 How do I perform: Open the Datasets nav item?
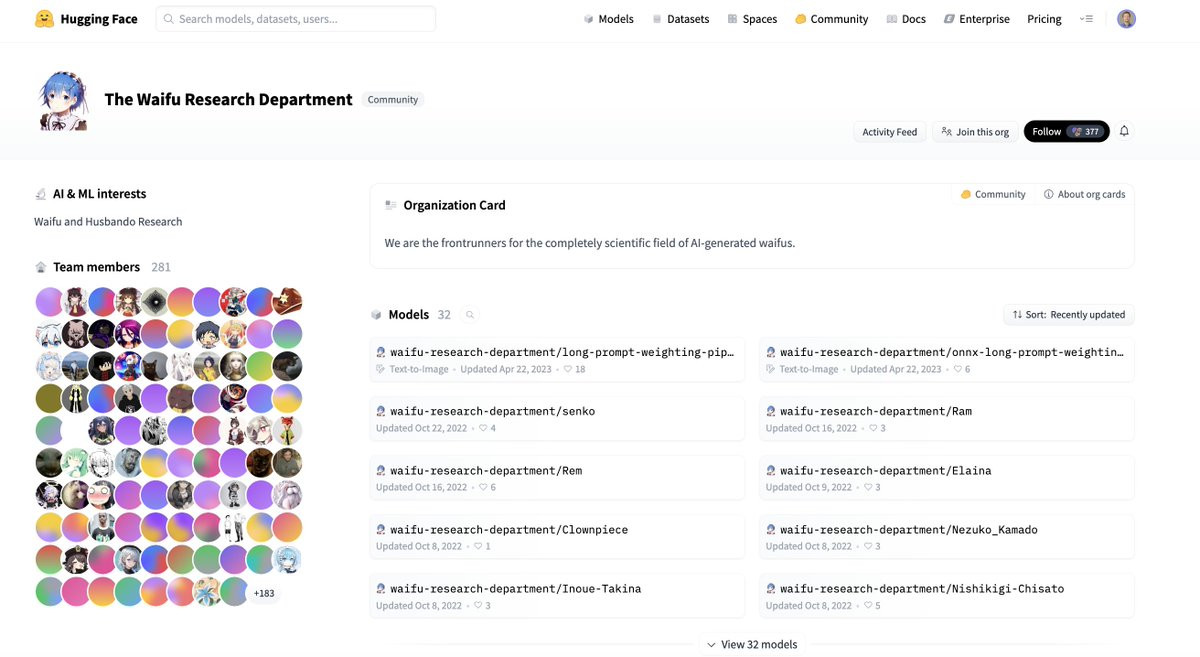point(681,19)
